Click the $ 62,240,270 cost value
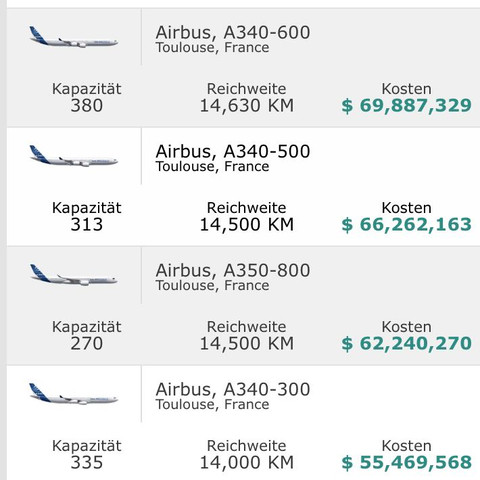The width and height of the screenshot is (480, 480). pyautogui.click(x=406, y=344)
